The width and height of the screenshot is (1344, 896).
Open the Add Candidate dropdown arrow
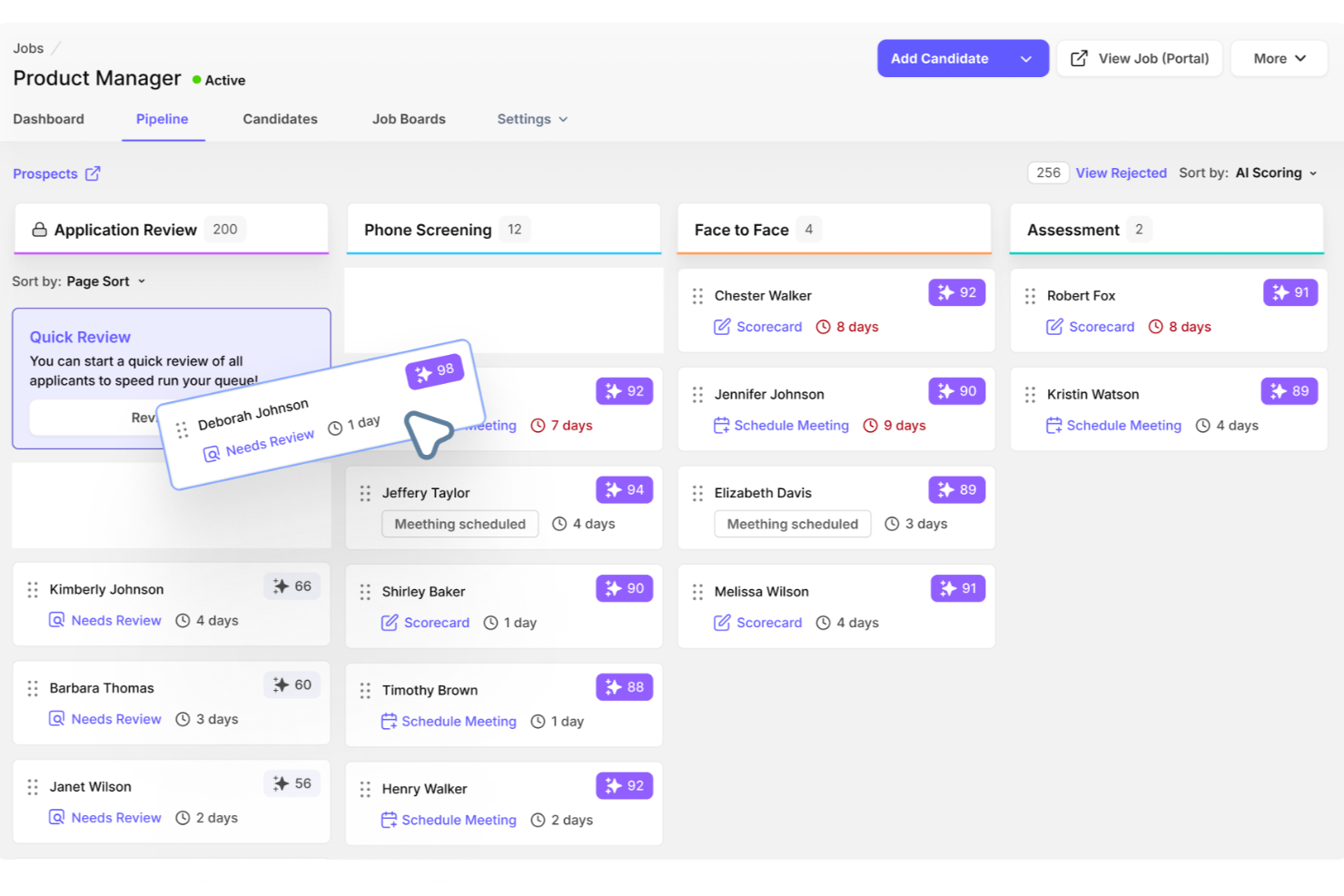(1026, 58)
